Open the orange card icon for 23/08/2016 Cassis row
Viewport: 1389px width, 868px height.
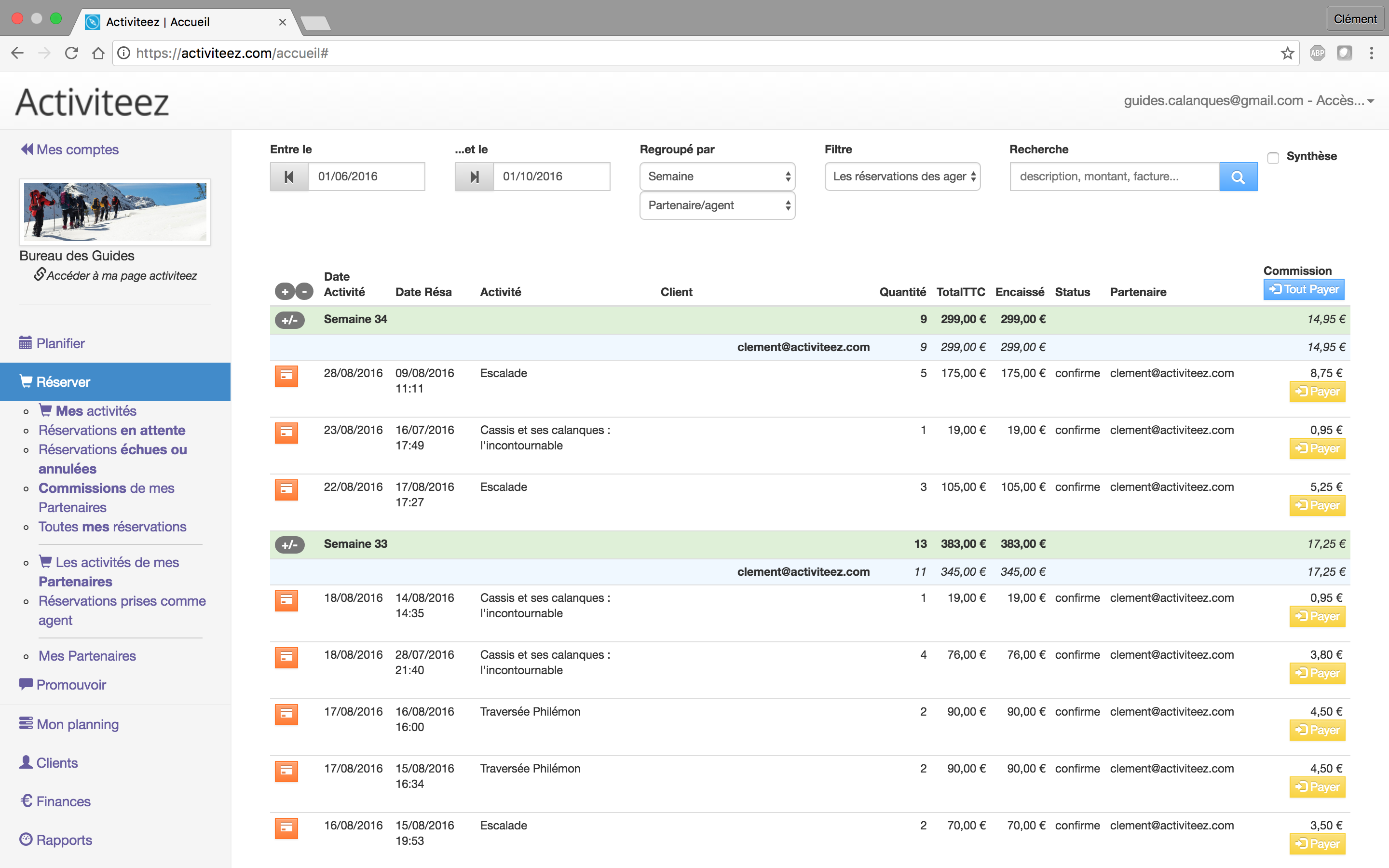click(286, 433)
